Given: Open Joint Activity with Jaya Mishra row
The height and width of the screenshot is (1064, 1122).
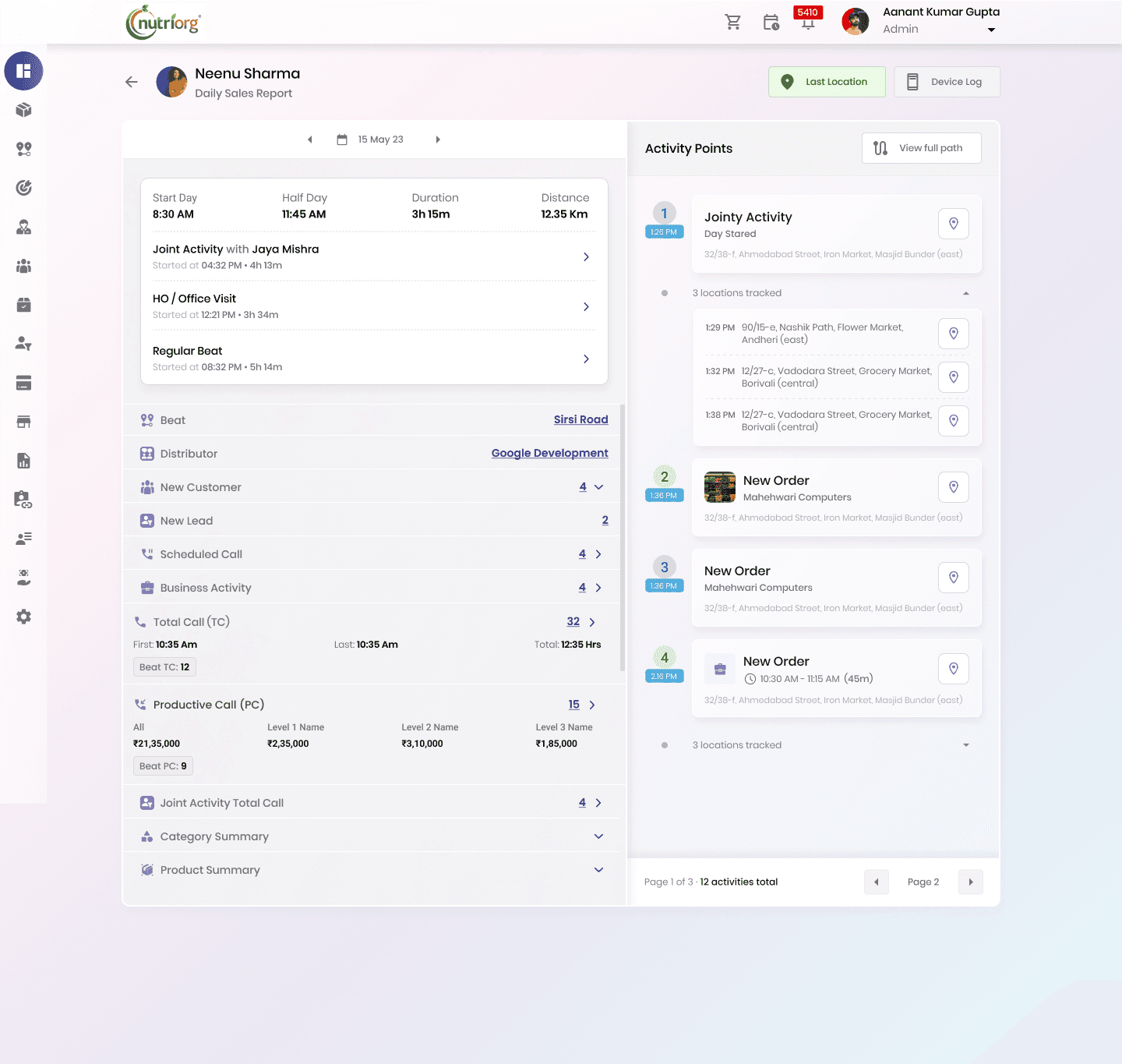Looking at the screenshot, I should click(373, 256).
